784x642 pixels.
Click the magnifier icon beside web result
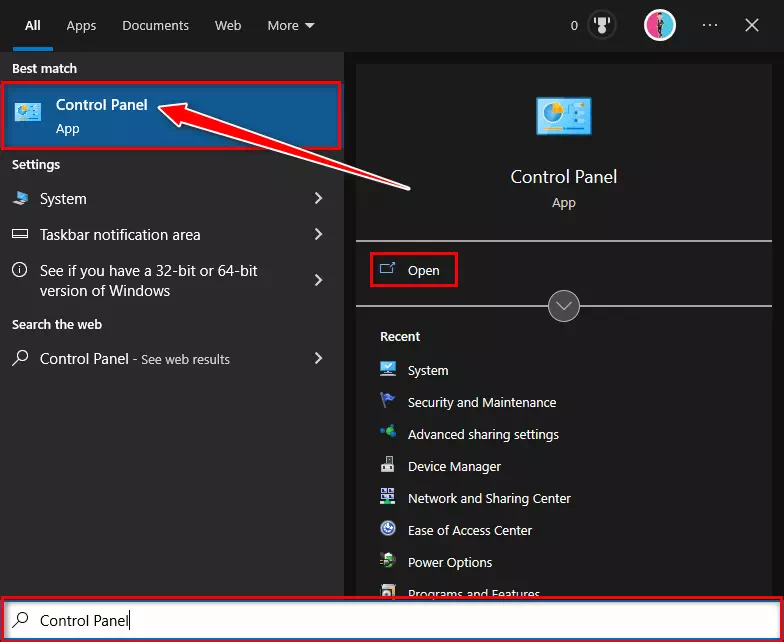pyautogui.click(x=20, y=358)
